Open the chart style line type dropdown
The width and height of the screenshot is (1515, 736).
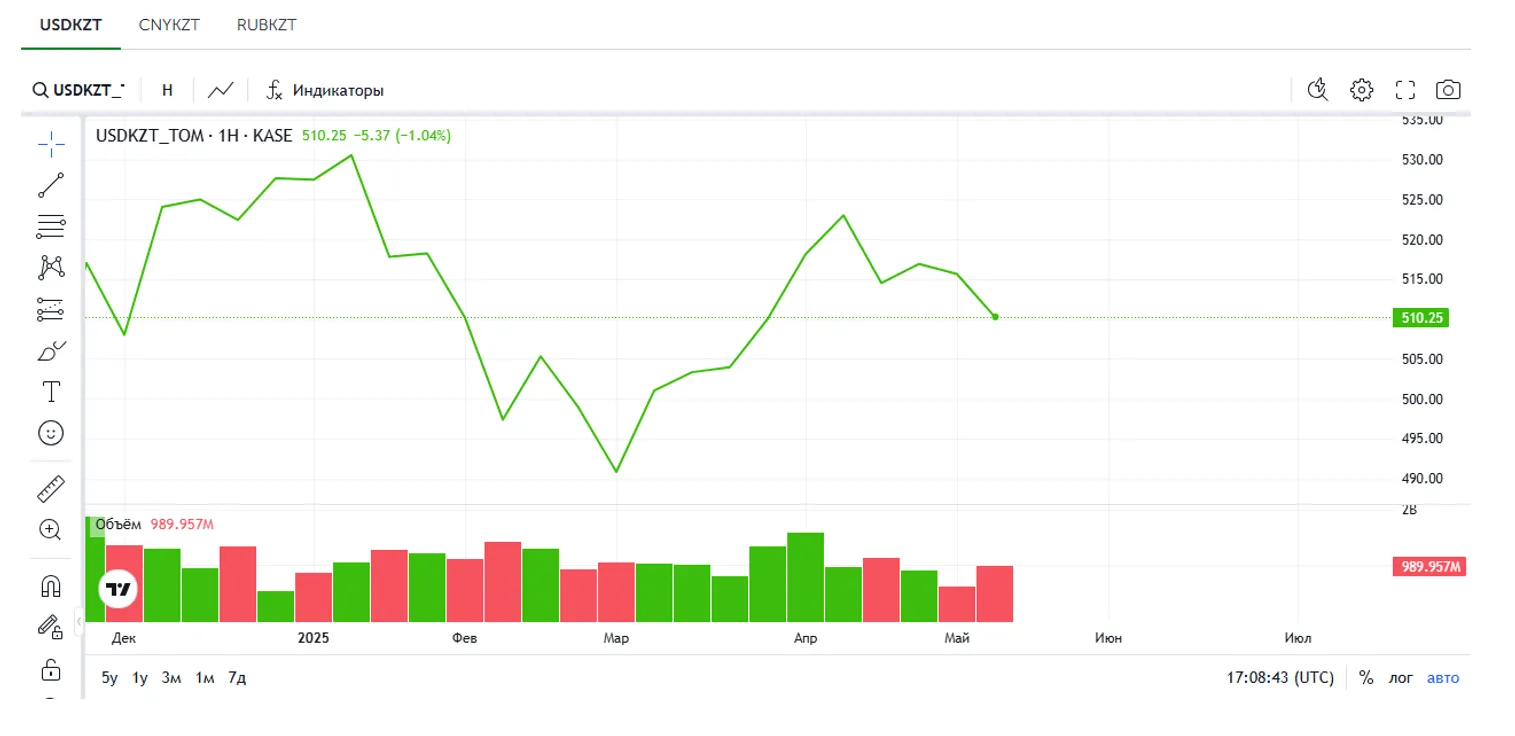[220, 90]
